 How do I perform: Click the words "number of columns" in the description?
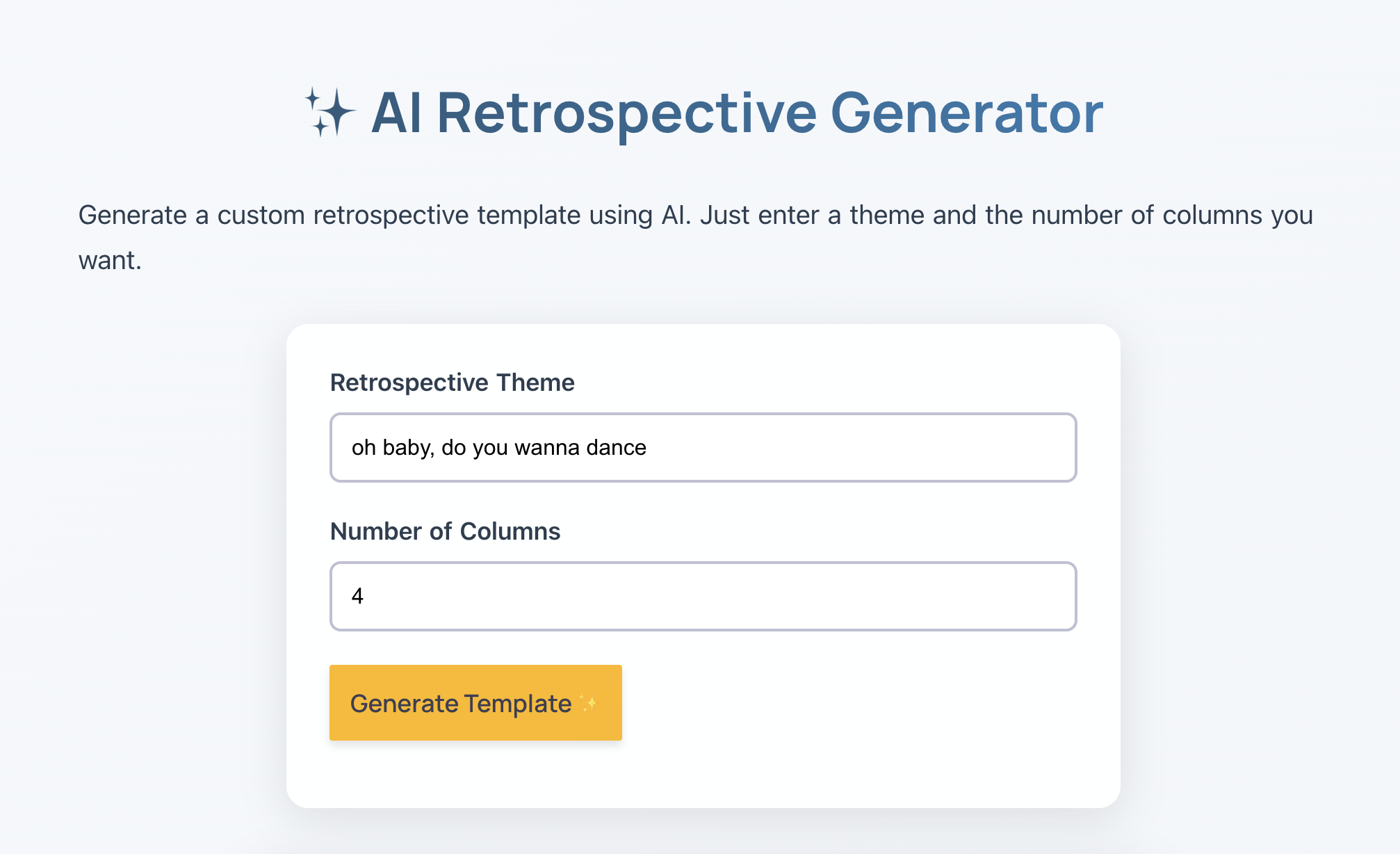pyautogui.click(x=1147, y=215)
